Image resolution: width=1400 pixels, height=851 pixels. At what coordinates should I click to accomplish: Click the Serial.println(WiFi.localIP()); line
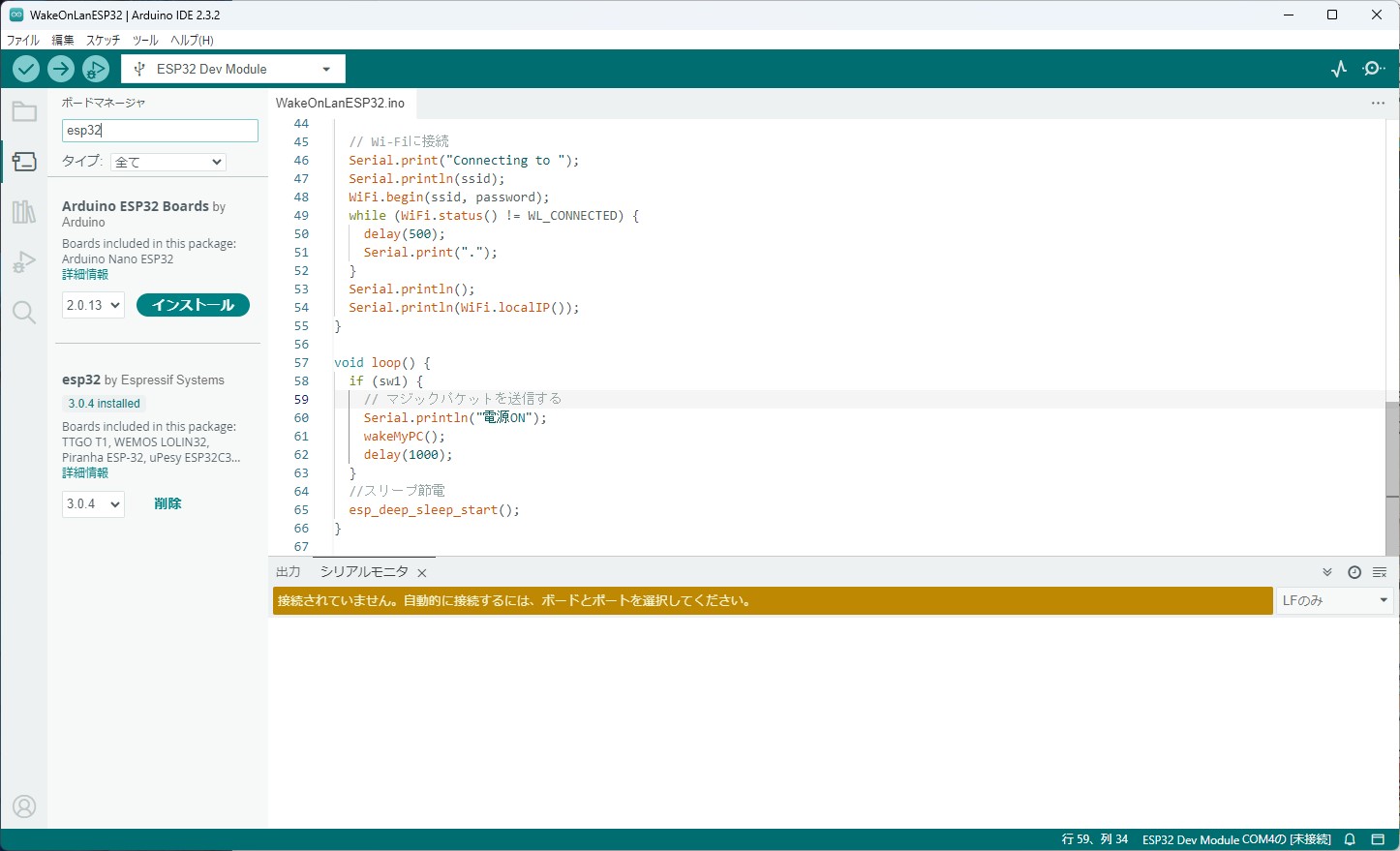pyautogui.click(x=464, y=308)
